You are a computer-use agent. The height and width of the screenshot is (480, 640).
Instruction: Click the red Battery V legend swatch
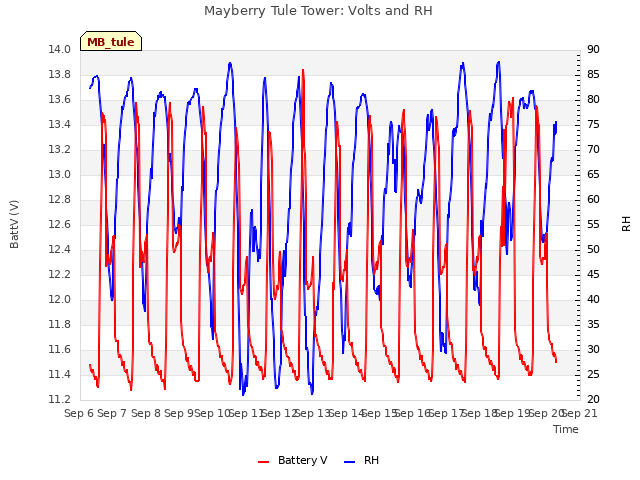coord(264,462)
